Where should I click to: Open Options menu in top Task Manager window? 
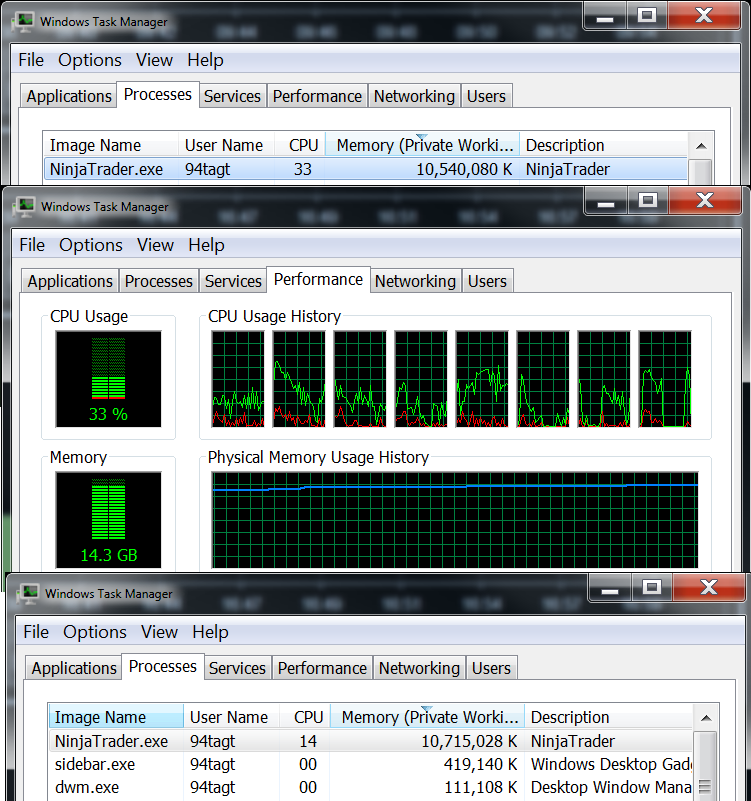[90, 60]
